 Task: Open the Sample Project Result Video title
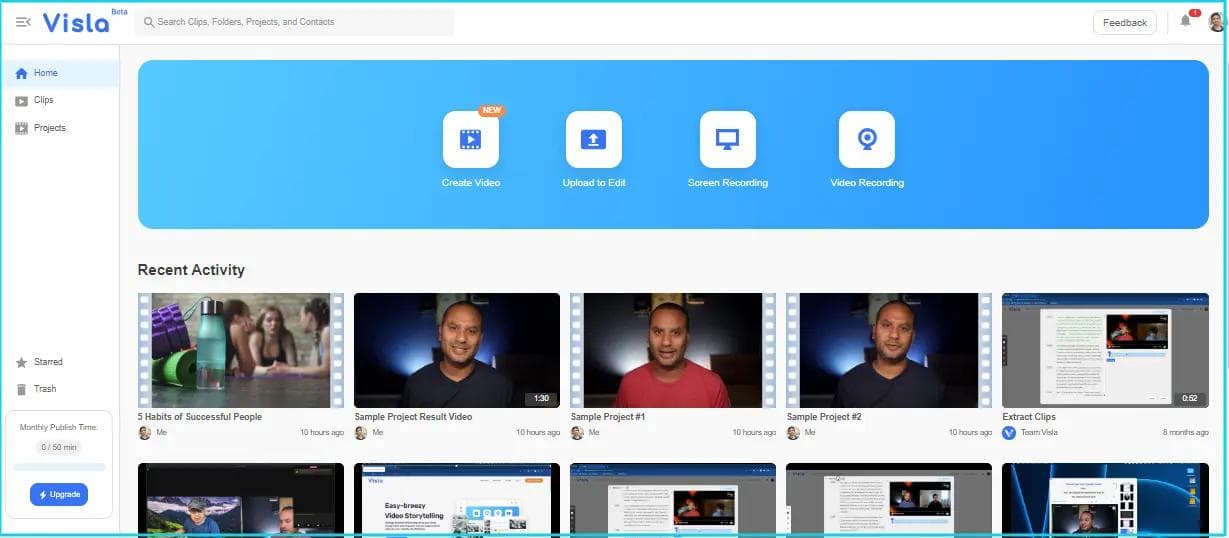(413, 417)
